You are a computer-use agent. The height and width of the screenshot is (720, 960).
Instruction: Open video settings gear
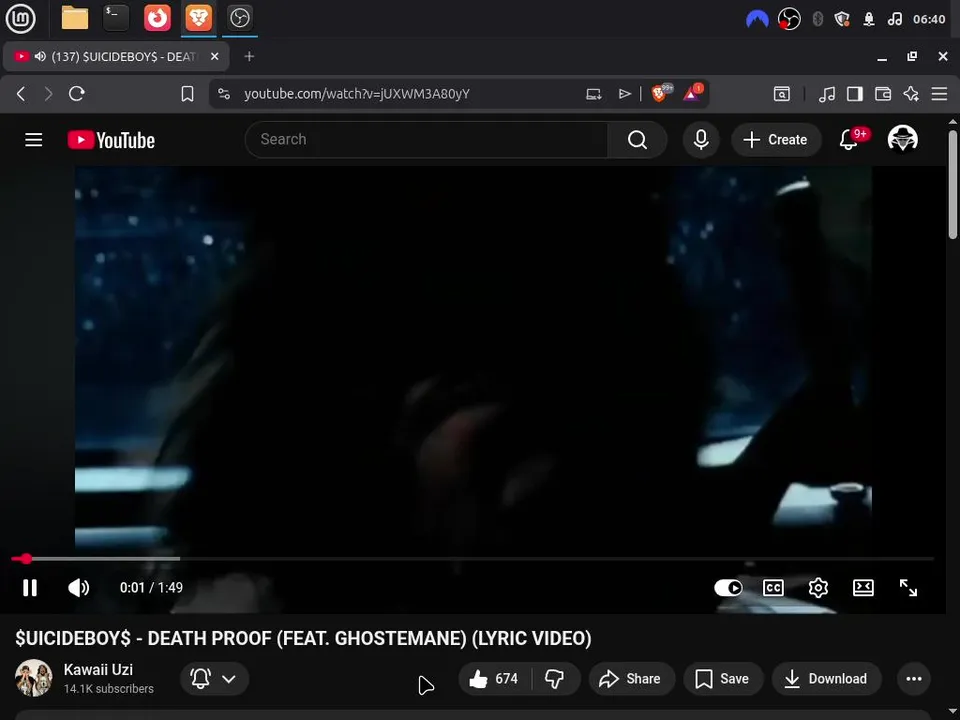(x=818, y=588)
